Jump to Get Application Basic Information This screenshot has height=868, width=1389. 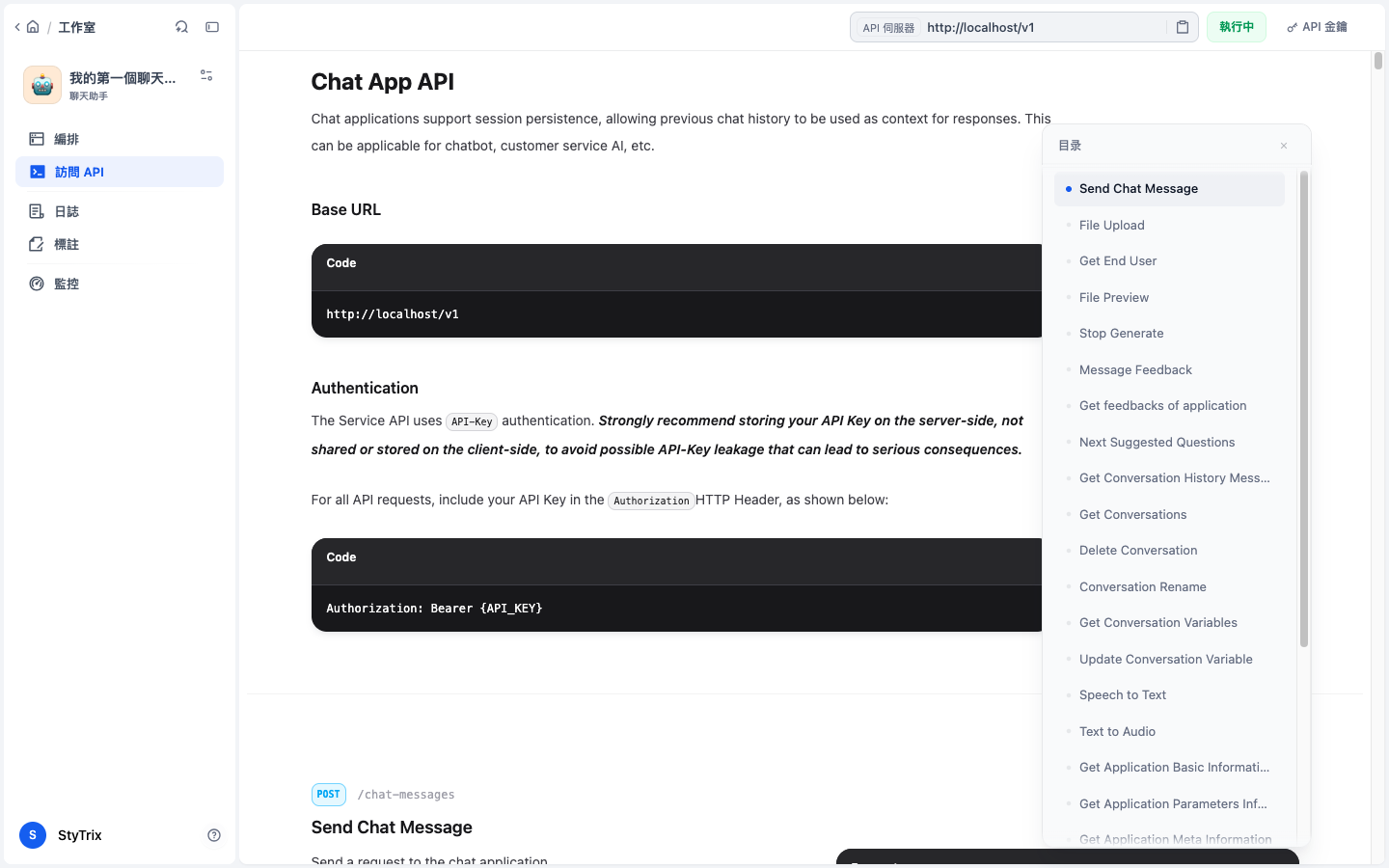coord(1169,768)
